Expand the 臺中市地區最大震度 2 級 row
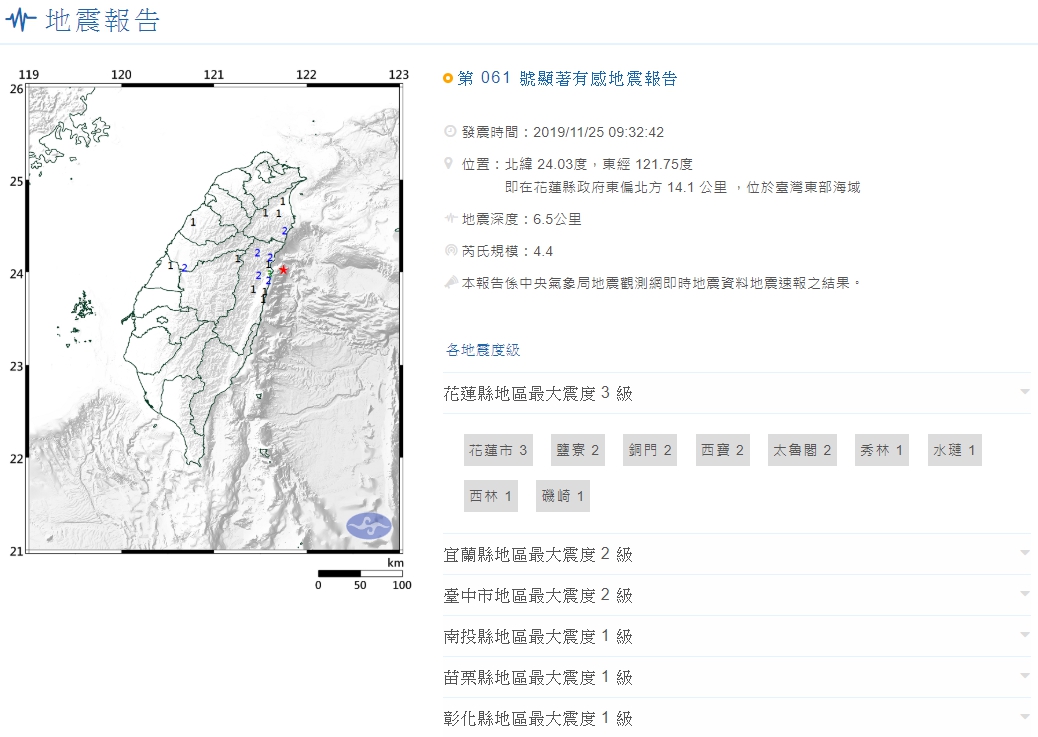 pos(1024,595)
